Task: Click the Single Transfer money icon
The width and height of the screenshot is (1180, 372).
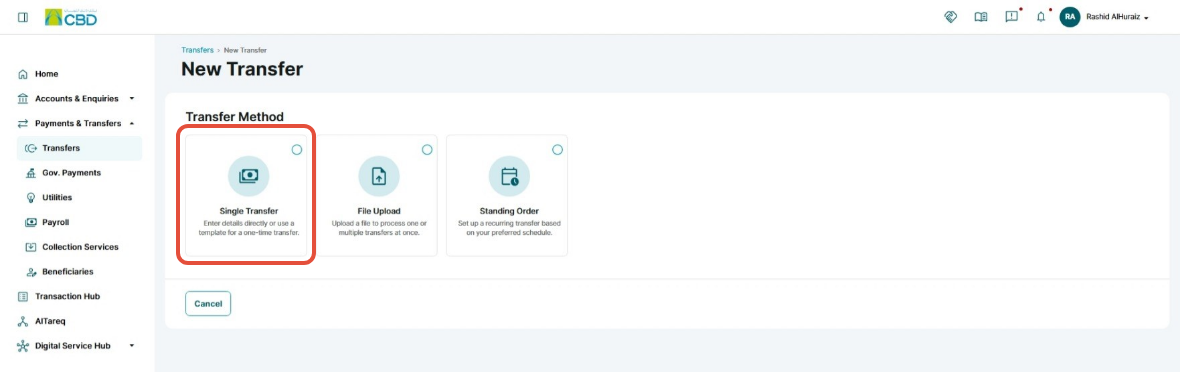Action: click(x=248, y=176)
